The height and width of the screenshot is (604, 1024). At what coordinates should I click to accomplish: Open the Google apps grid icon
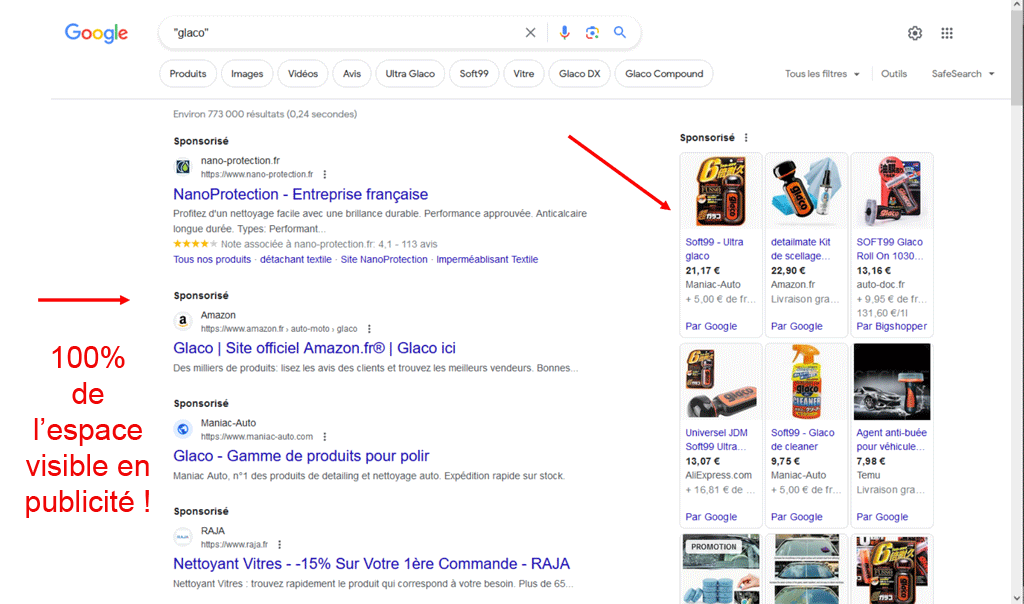pos(946,32)
